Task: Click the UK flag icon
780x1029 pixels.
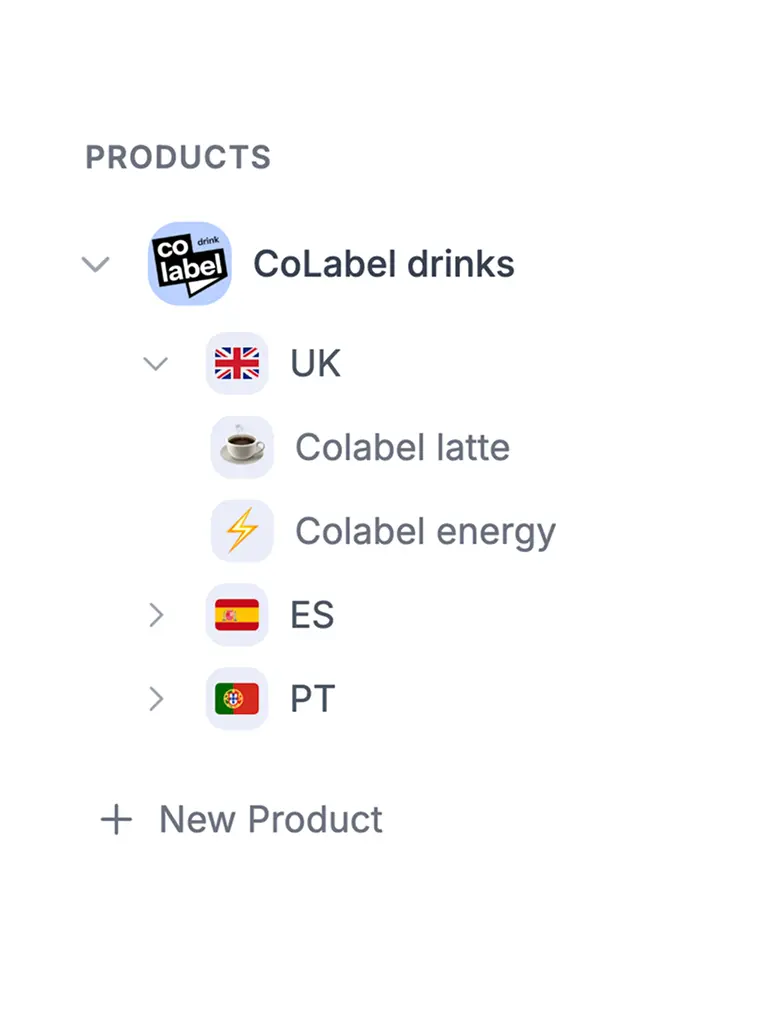Action: click(237, 363)
